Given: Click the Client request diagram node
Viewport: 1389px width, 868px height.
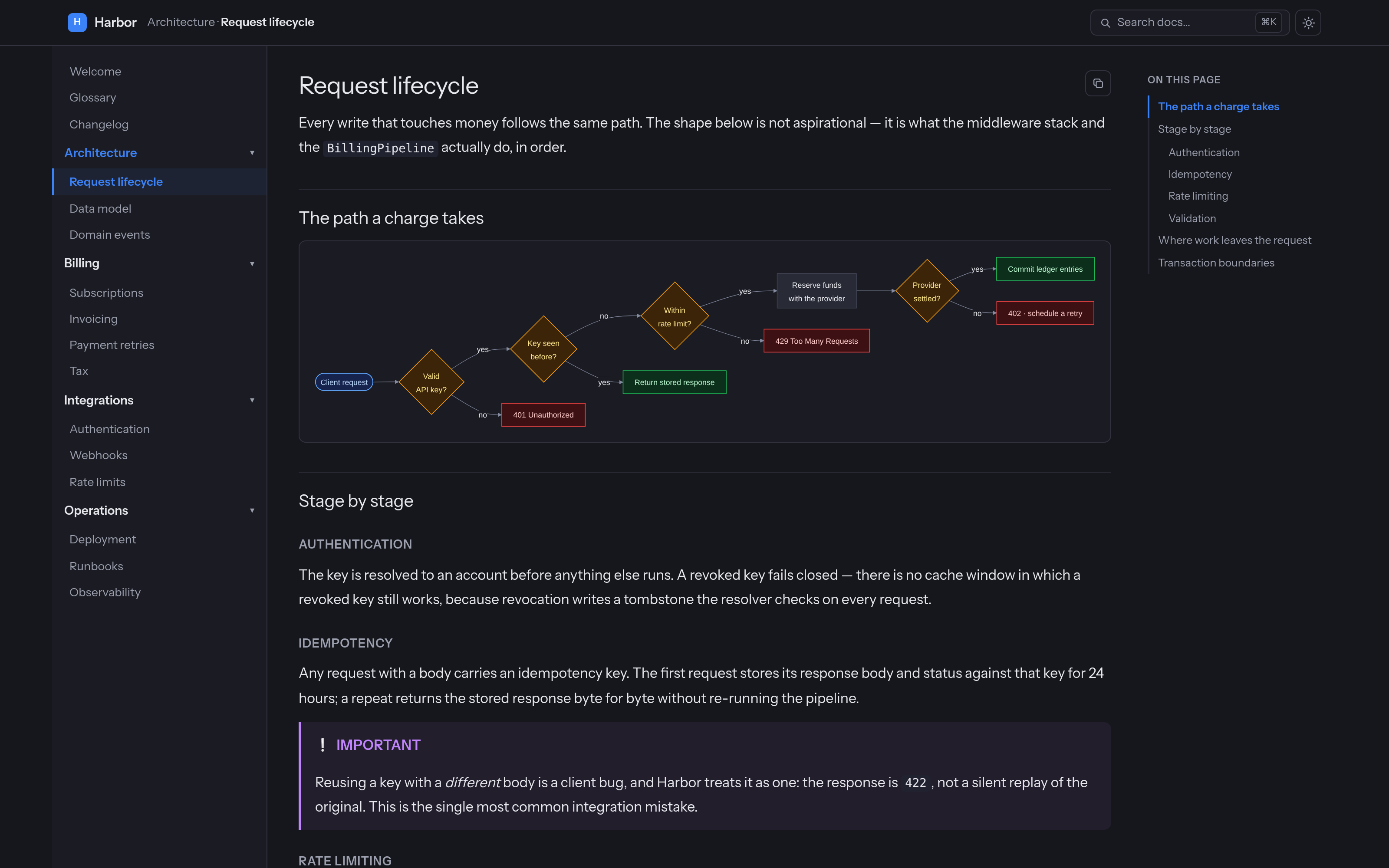Looking at the screenshot, I should click(344, 382).
